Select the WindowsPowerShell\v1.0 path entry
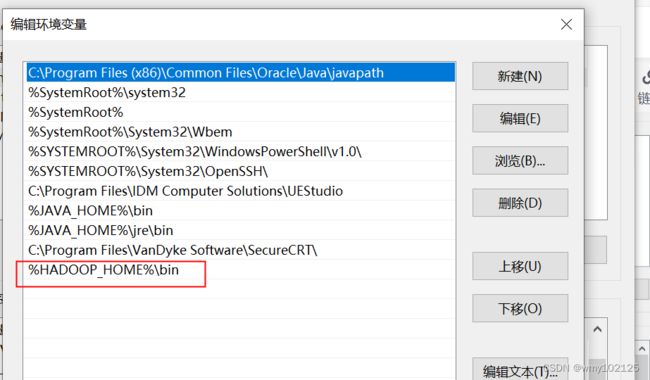Image resolution: width=650 pixels, height=380 pixels. (240, 152)
